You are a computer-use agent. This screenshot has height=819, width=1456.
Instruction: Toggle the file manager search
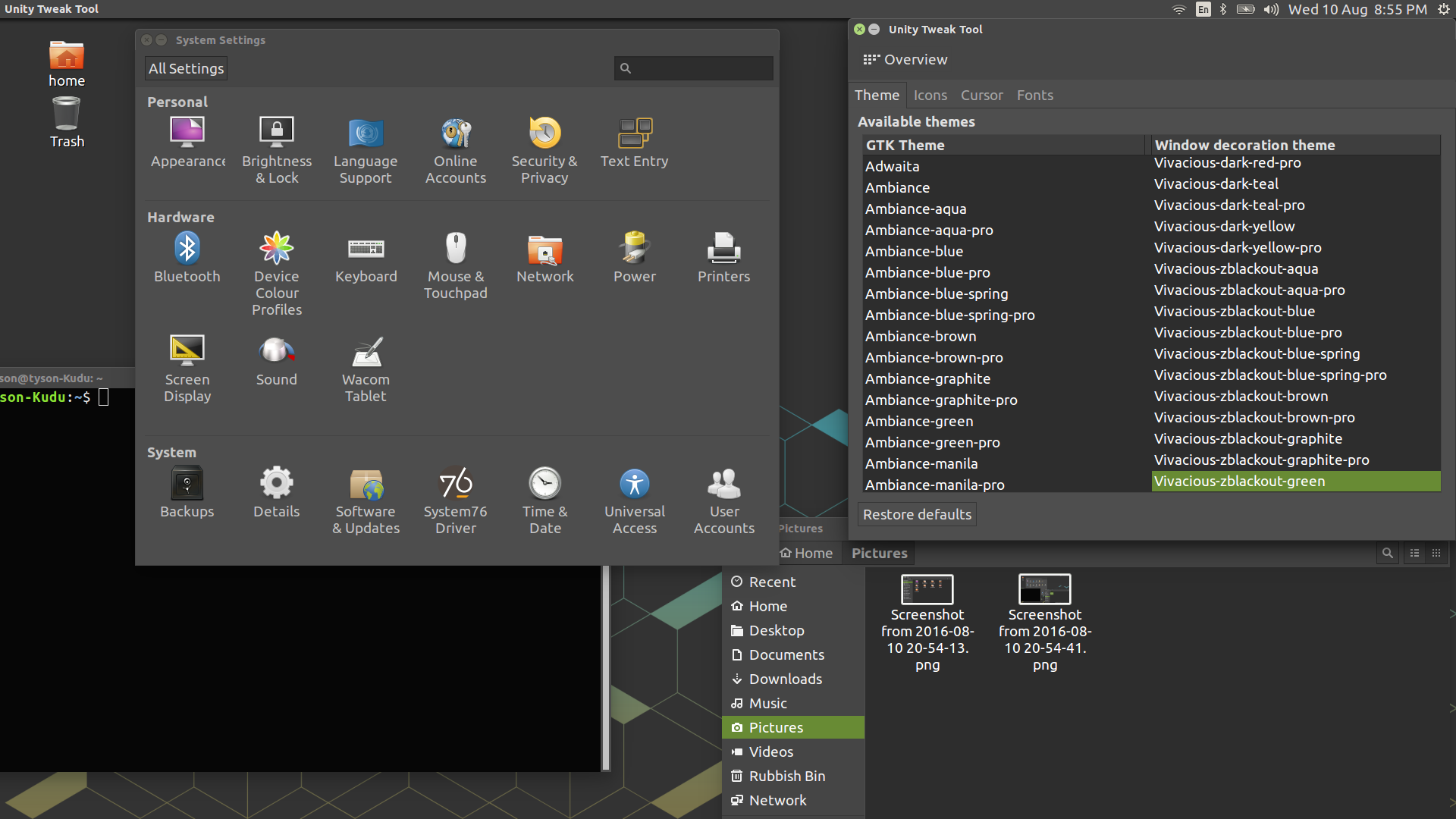1387,553
